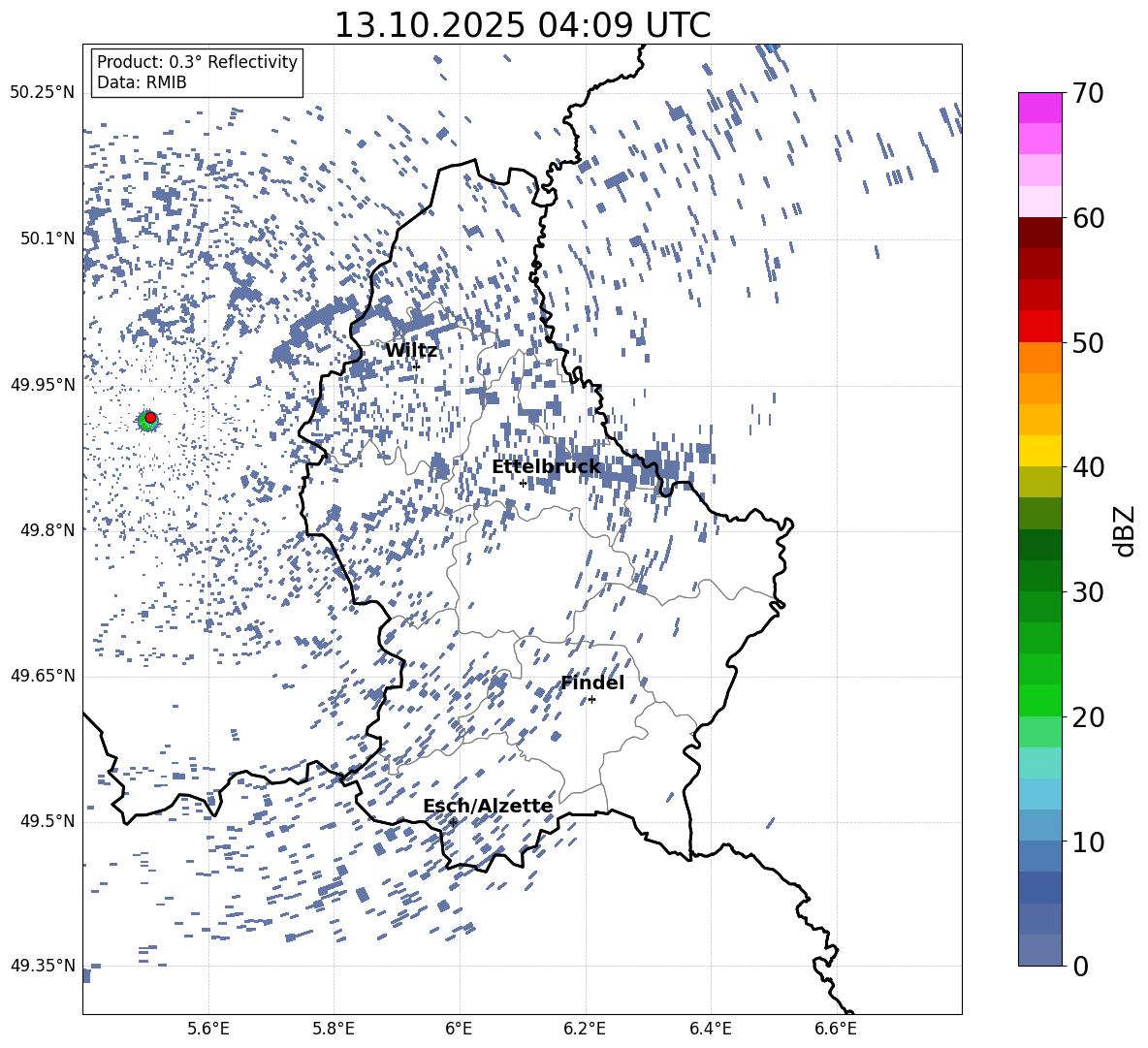Image resolution: width=1148 pixels, height=1048 pixels.
Task: Click the red radar site marker
Action: pyautogui.click(x=150, y=417)
